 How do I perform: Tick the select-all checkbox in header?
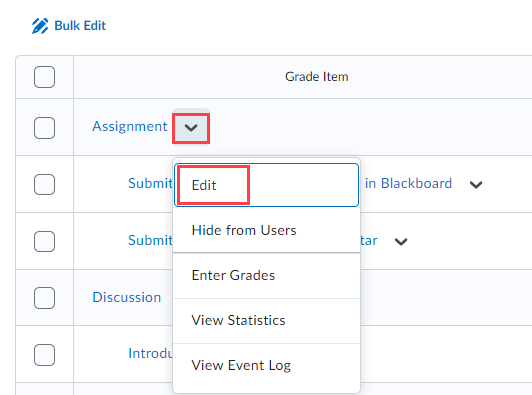[x=44, y=77]
